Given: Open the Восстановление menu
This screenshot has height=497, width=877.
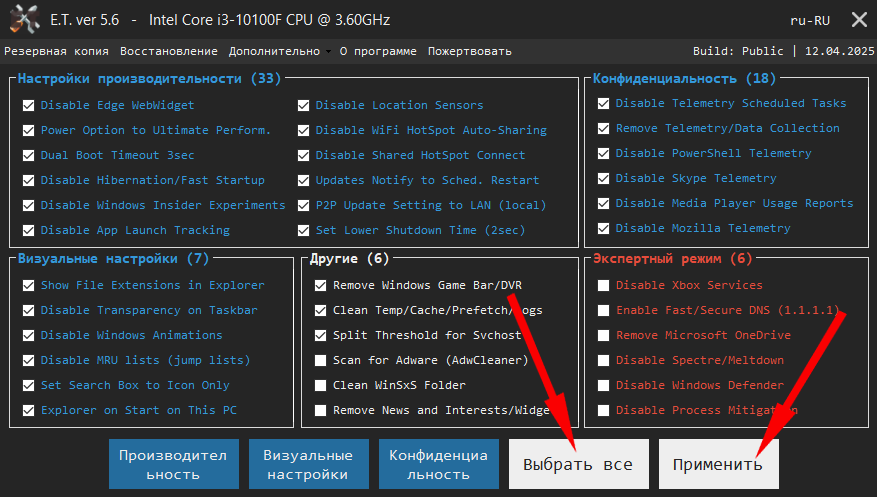Looking at the screenshot, I should tap(169, 51).
